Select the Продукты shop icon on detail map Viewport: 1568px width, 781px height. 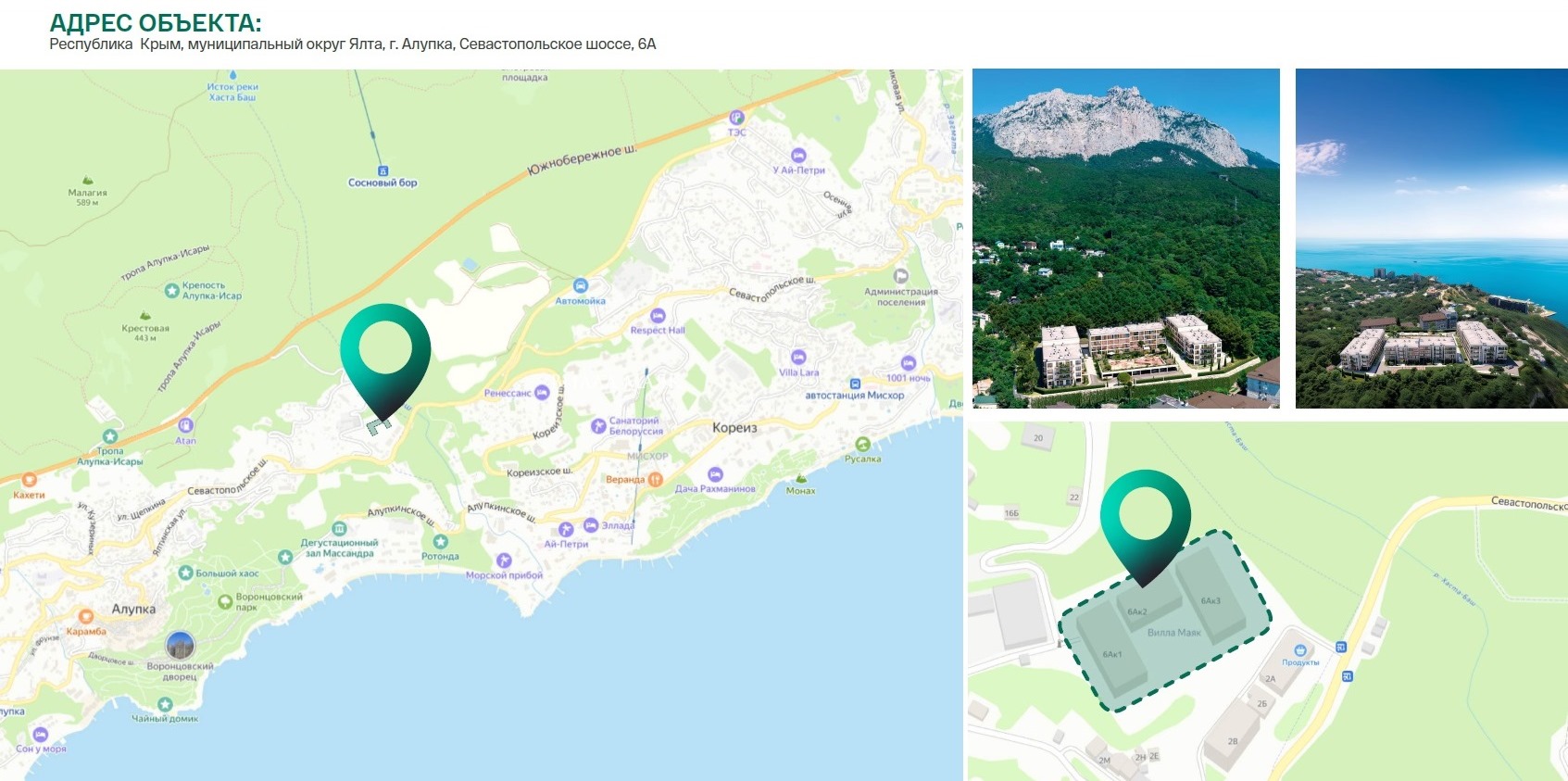(x=1300, y=650)
